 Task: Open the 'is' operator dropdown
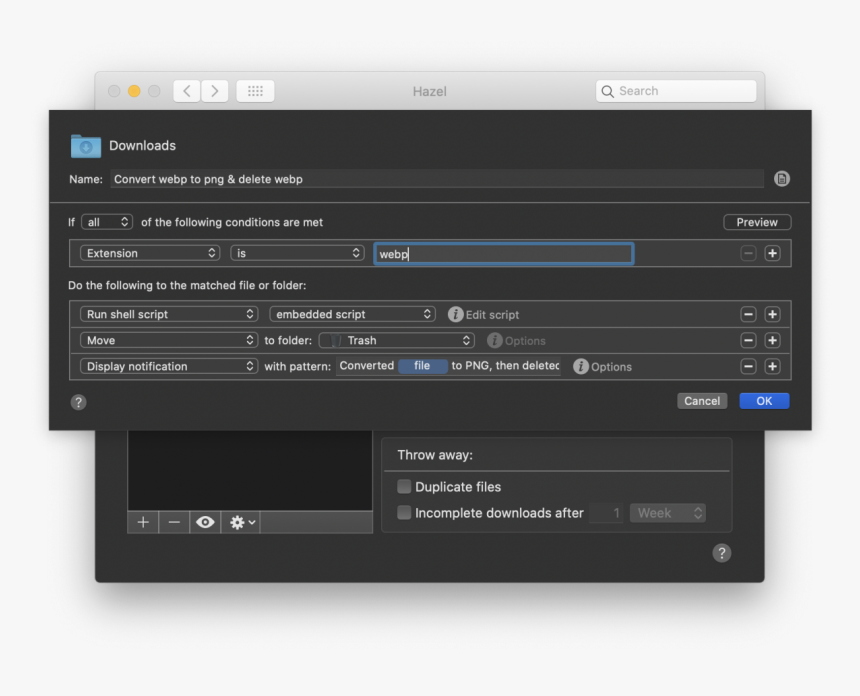tap(297, 253)
